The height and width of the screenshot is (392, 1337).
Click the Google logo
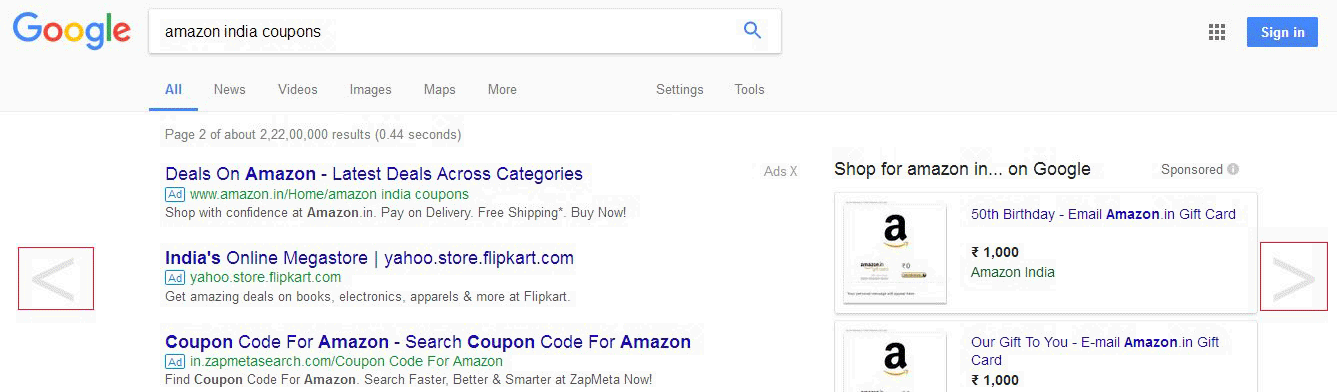72,31
